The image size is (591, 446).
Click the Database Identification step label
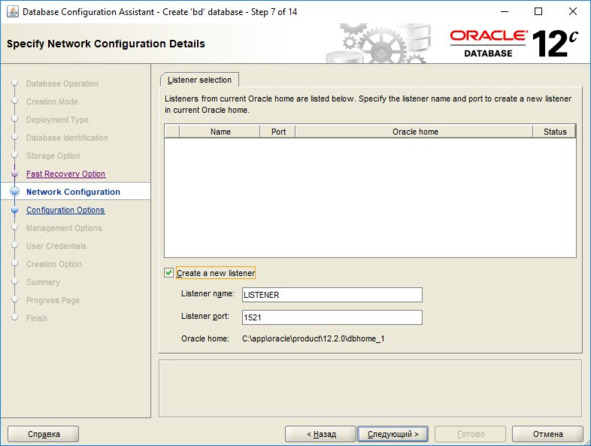[67, 138]
